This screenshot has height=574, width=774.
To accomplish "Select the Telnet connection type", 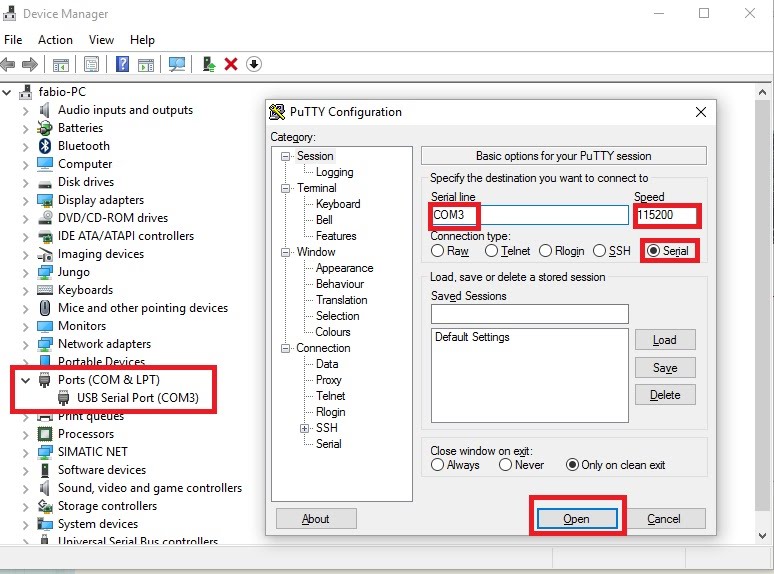I will point(491,251).
